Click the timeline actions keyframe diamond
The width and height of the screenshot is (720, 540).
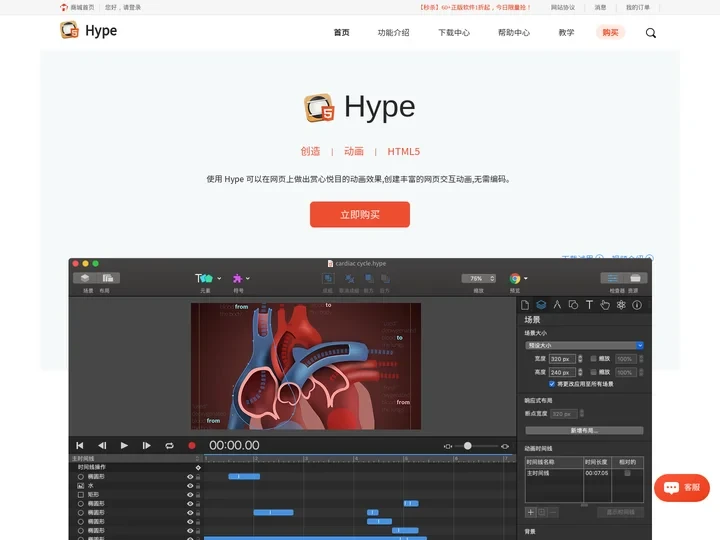[198, 467]
